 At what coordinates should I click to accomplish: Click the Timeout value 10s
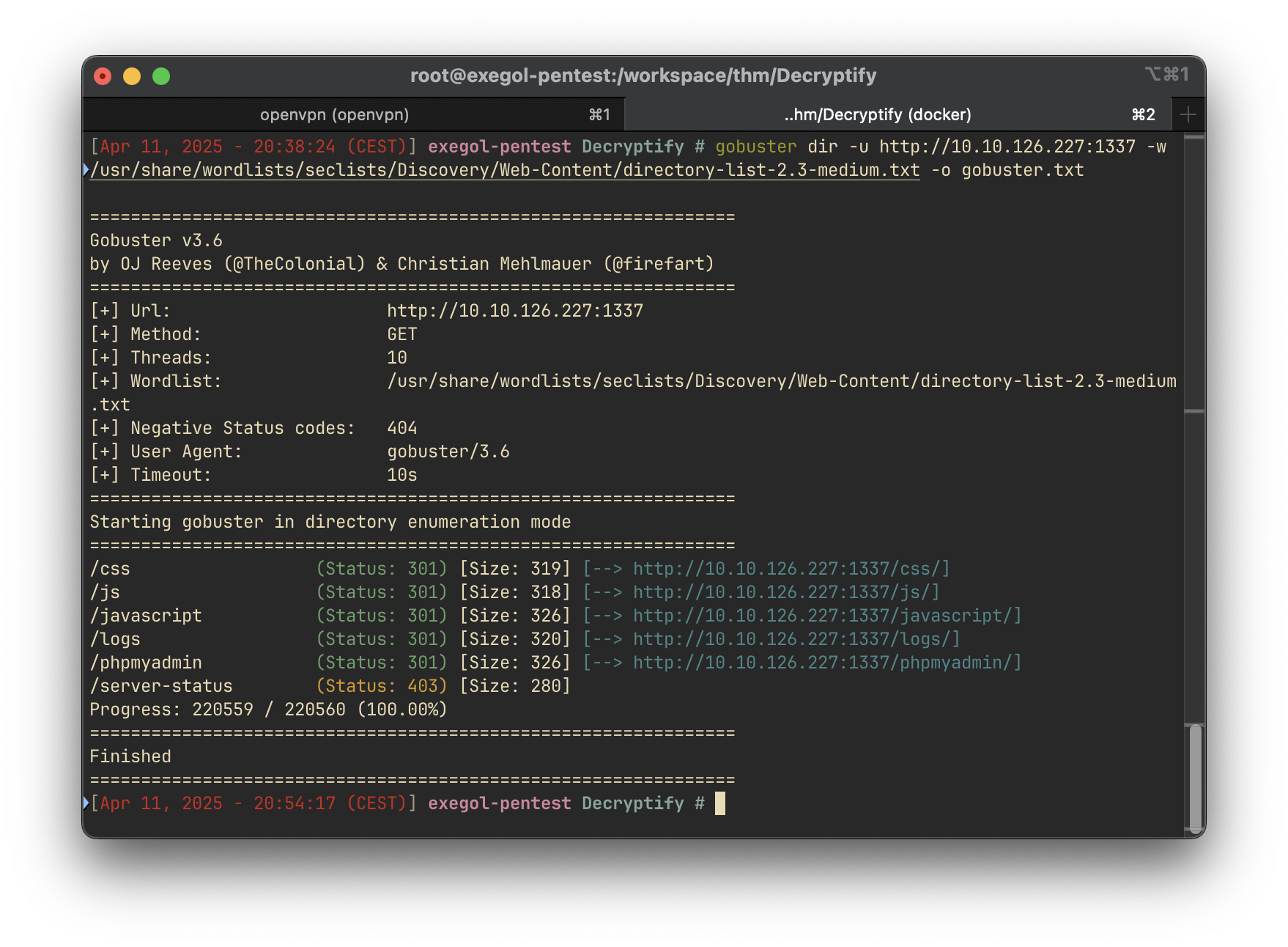tap(402, 475)
